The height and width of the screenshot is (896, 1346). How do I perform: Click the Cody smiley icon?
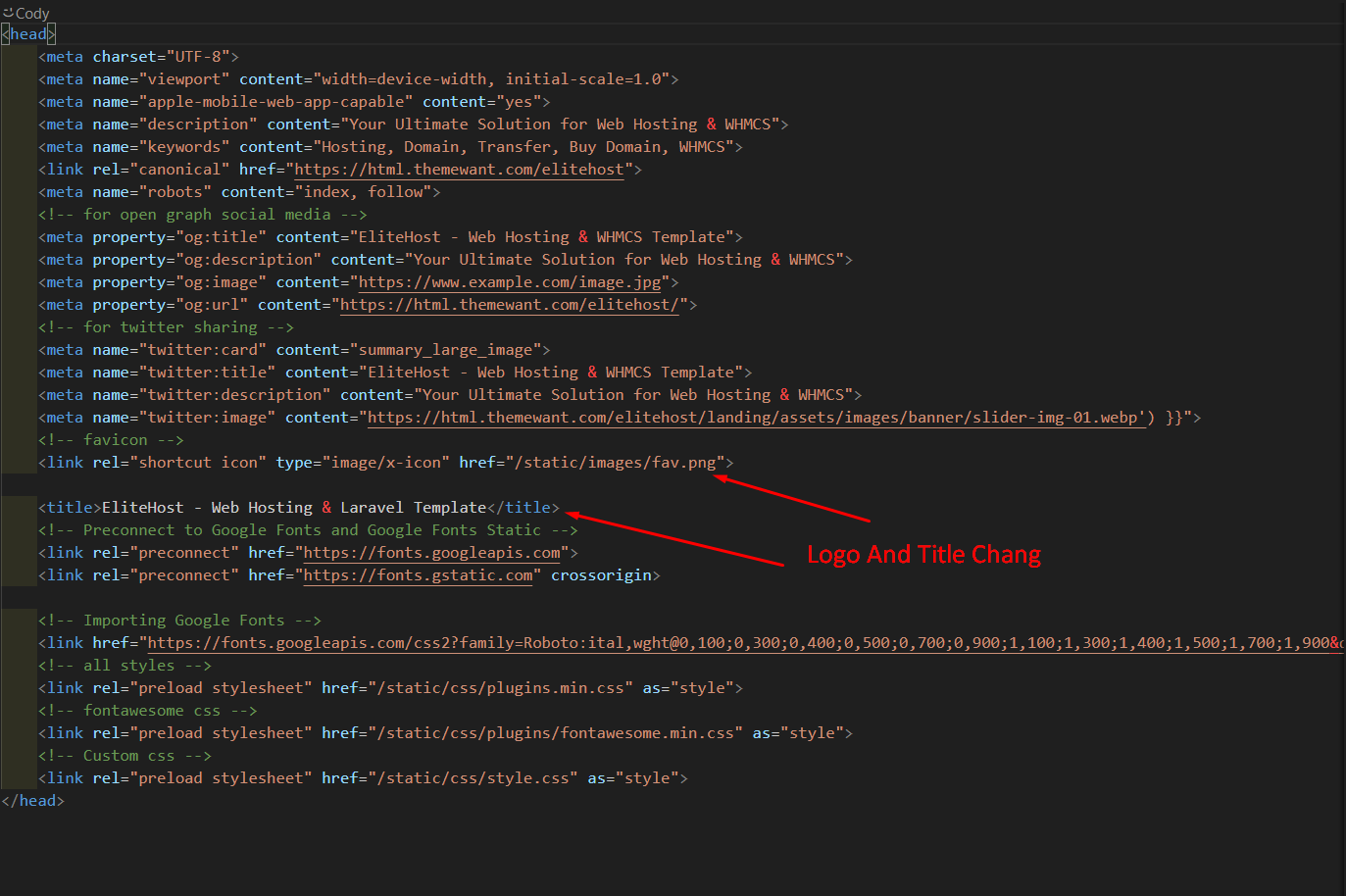[x=8, y=13]
